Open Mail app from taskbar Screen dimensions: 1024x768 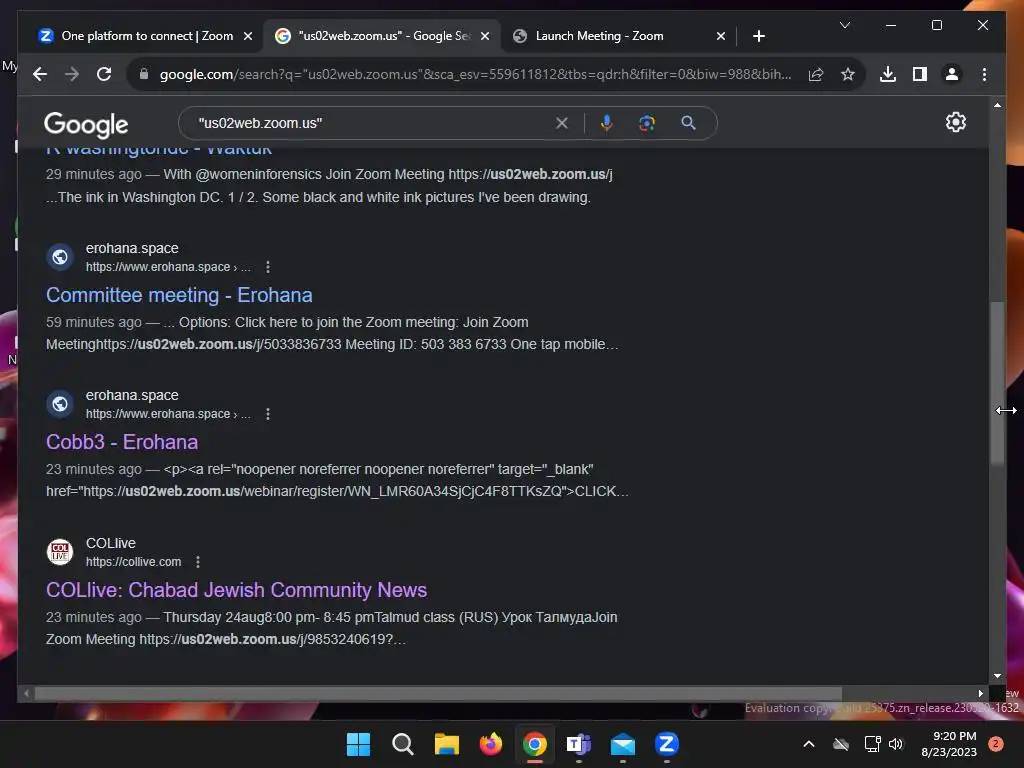(x=623, y=744)
